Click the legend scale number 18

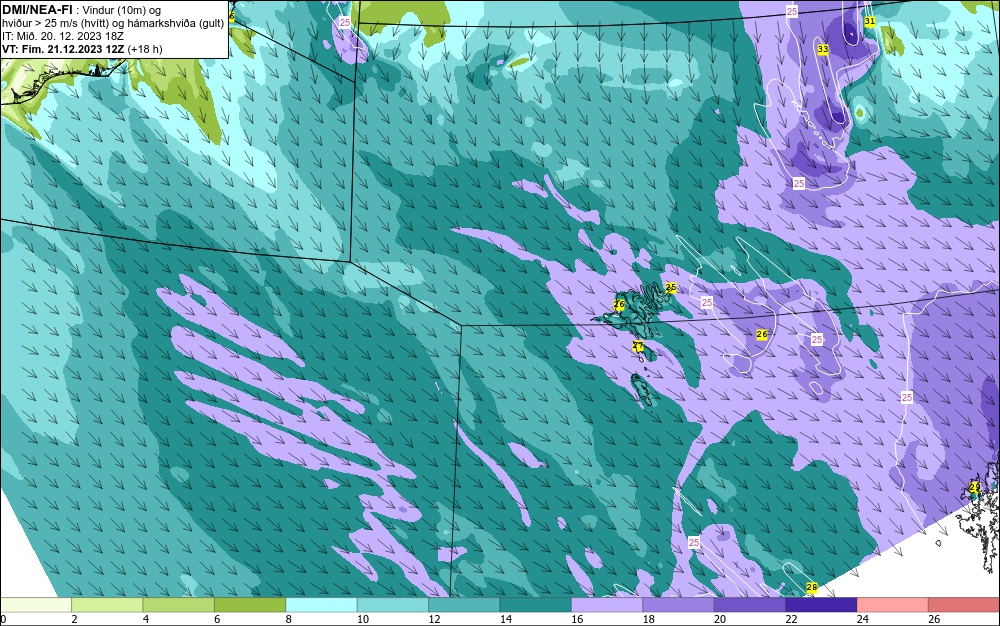coord(649,619)
